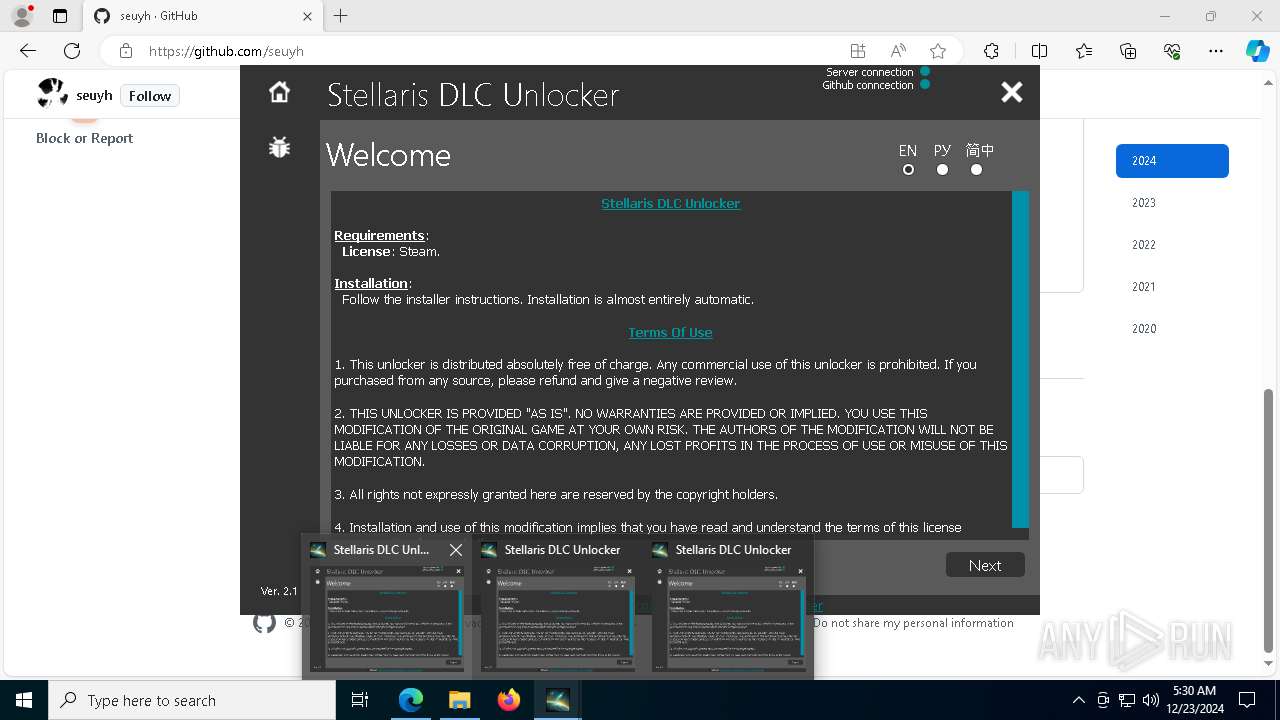1280x720 pixels.
Task: Open network settings tray icon
Action: (x=1127, y=700)
